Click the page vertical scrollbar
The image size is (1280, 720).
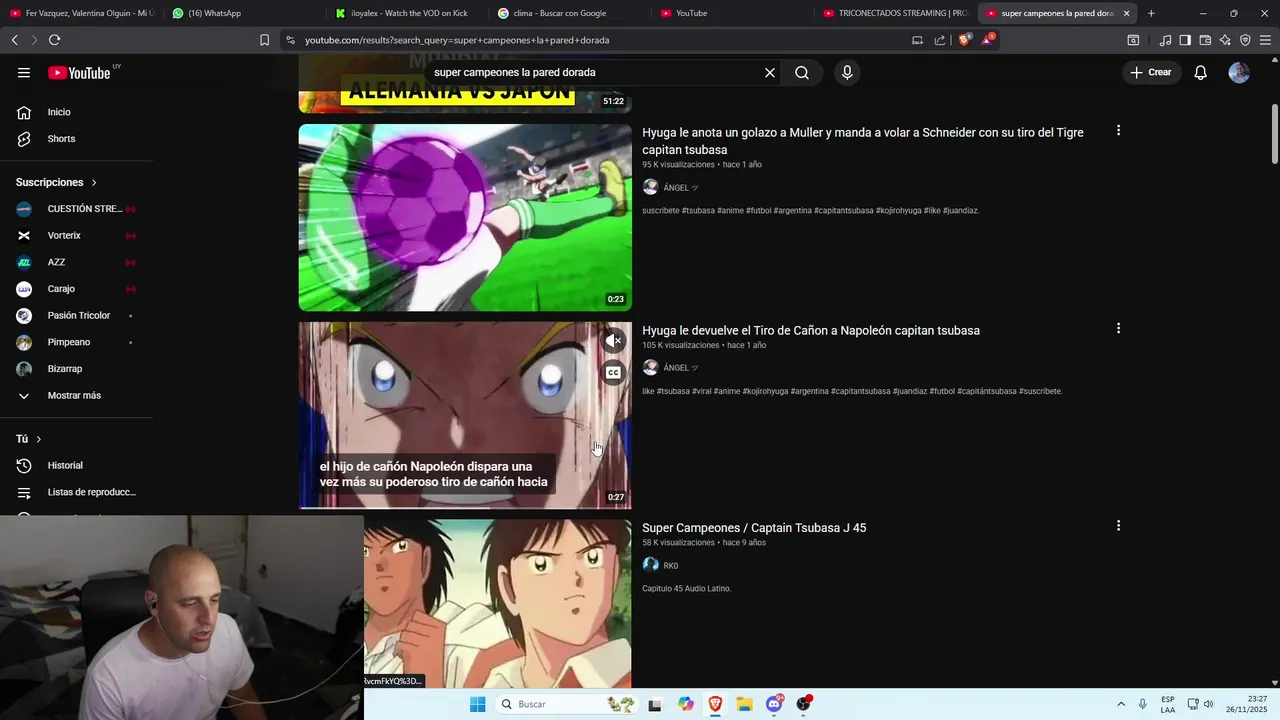click(1275, 135)
